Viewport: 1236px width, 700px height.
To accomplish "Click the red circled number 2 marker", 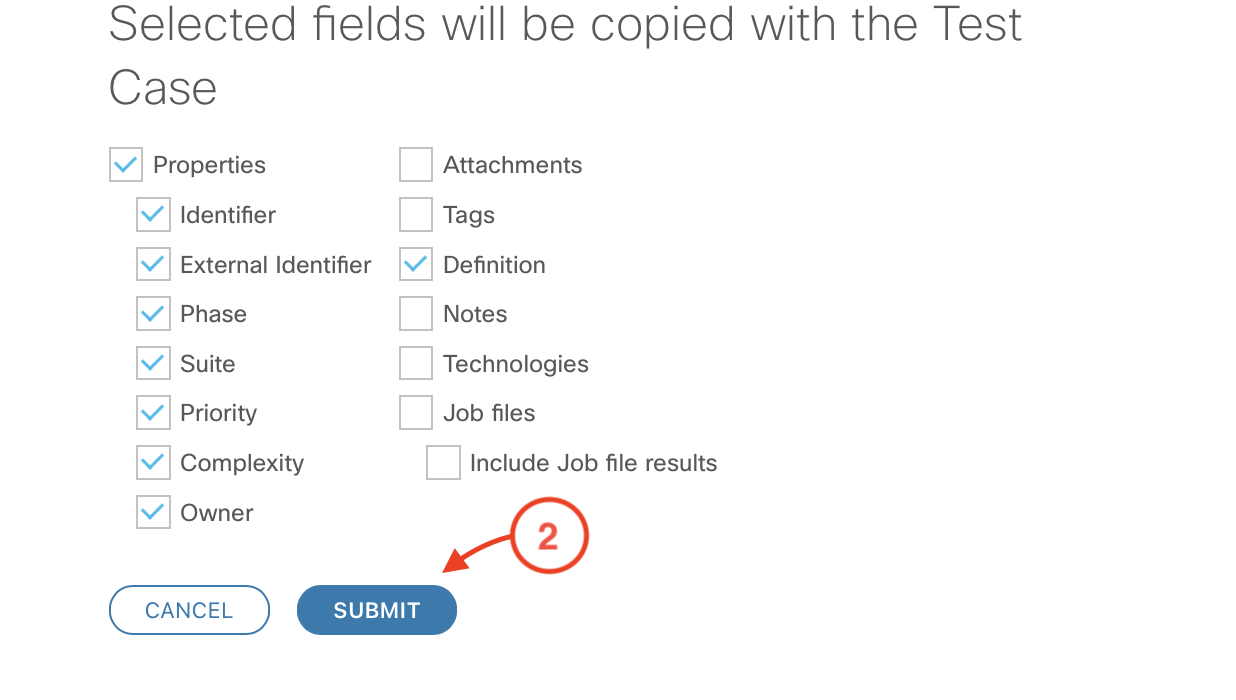I will pos(548,537).
